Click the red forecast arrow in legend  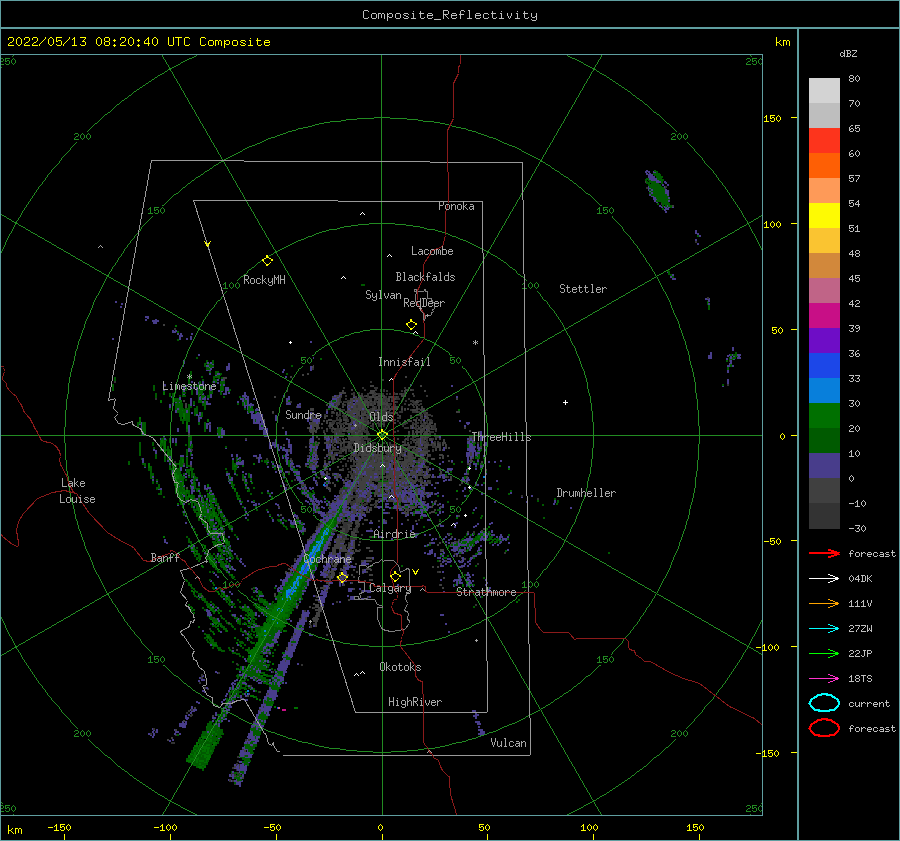pyautogui.click(x=824, y=553)
